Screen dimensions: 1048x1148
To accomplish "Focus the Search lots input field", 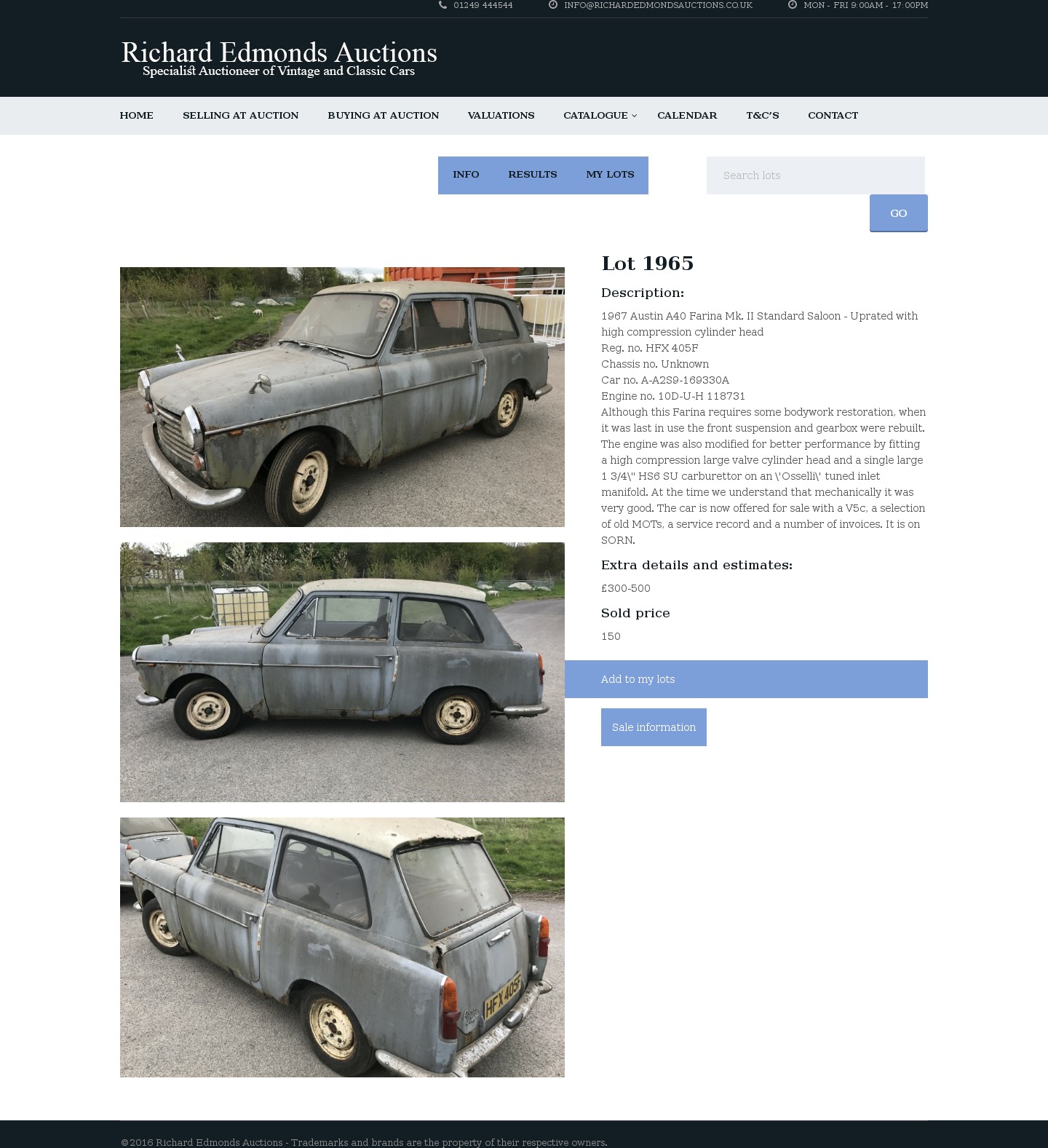I will [816, 175].
